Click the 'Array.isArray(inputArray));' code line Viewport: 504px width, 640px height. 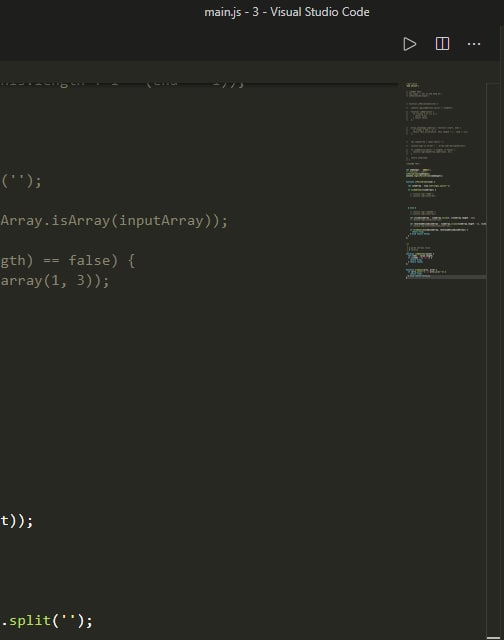coord(114,221)
